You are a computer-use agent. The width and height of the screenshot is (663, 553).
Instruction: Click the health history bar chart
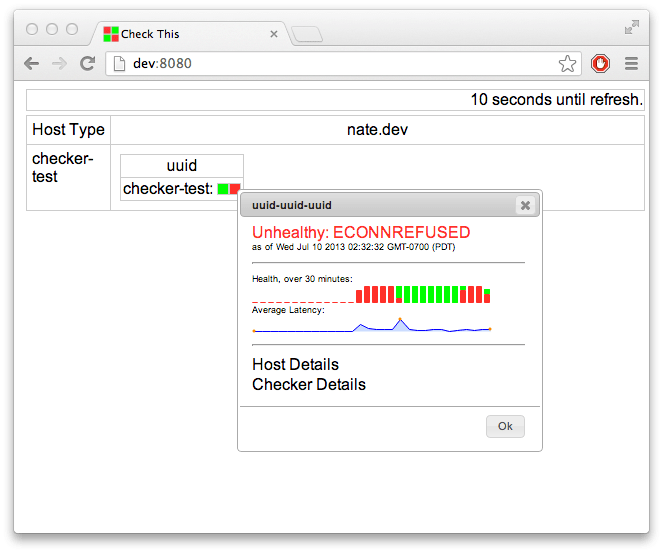pos(371,294)
